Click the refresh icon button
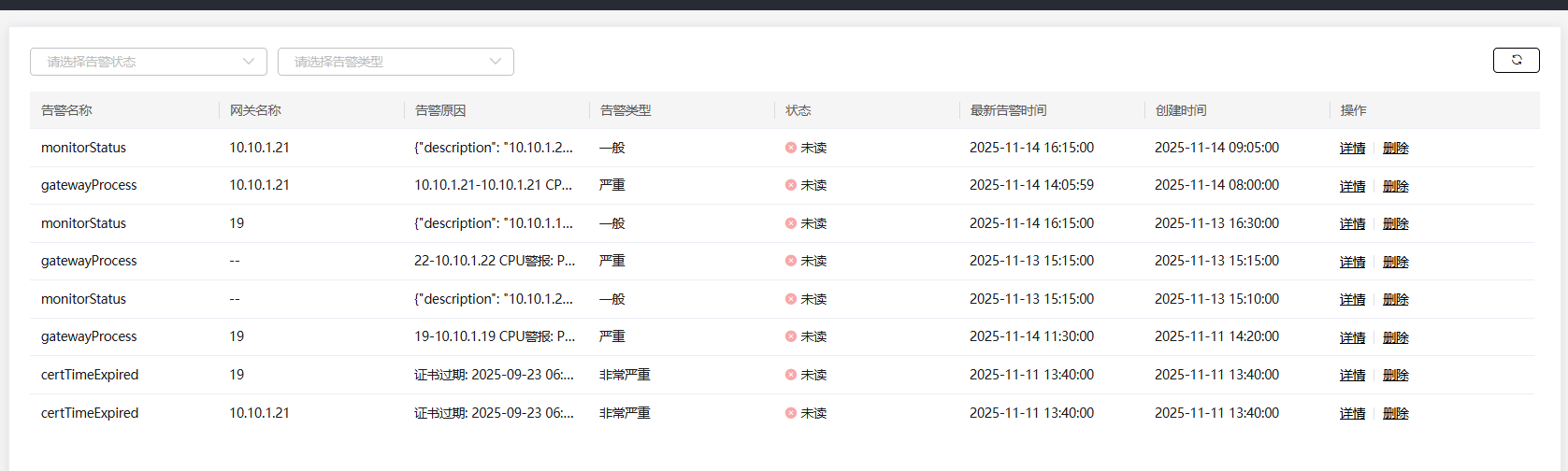This screenshot has width=1568, height=471. coord(1516,60)
